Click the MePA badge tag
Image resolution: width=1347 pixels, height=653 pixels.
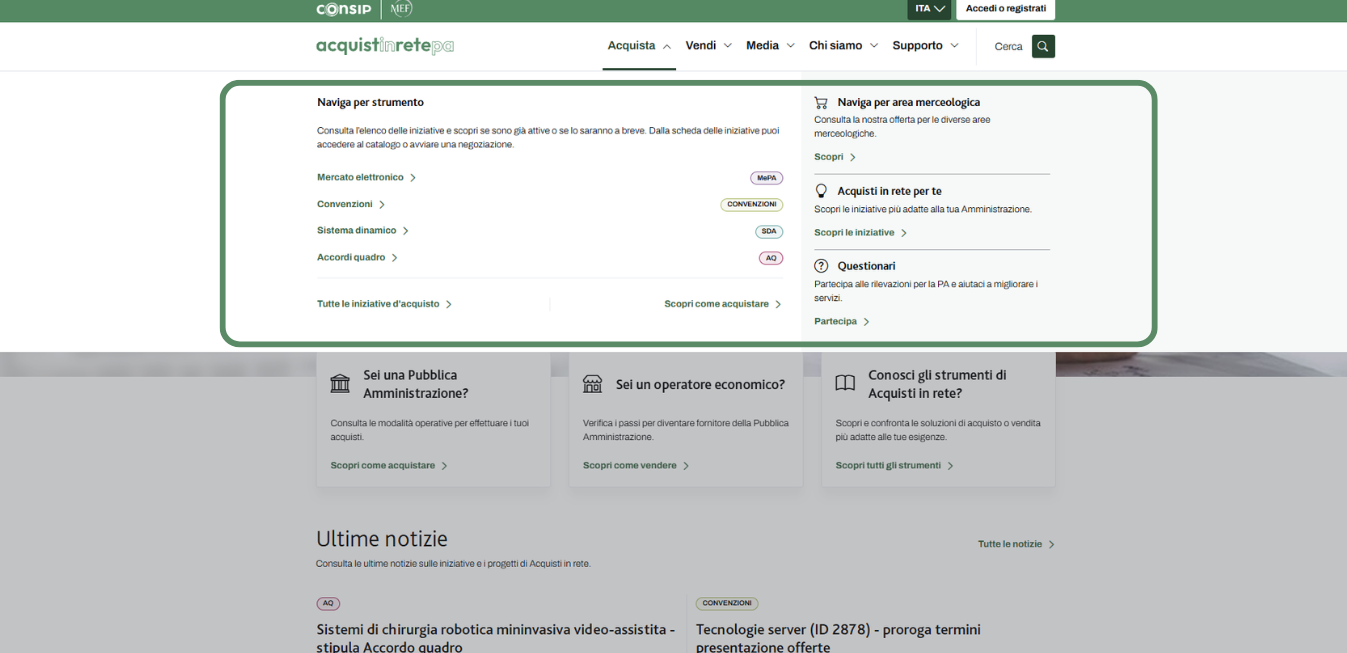(x=766, y=178)
